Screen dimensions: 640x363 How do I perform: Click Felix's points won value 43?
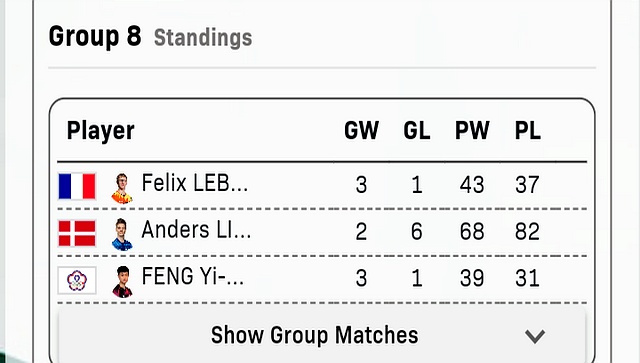point(472,185)
